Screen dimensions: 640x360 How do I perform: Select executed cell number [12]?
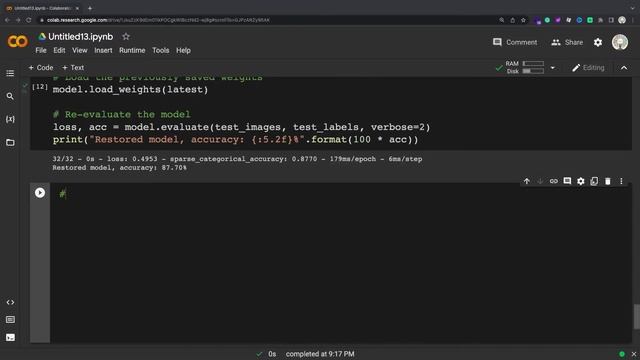click(40, 87)
